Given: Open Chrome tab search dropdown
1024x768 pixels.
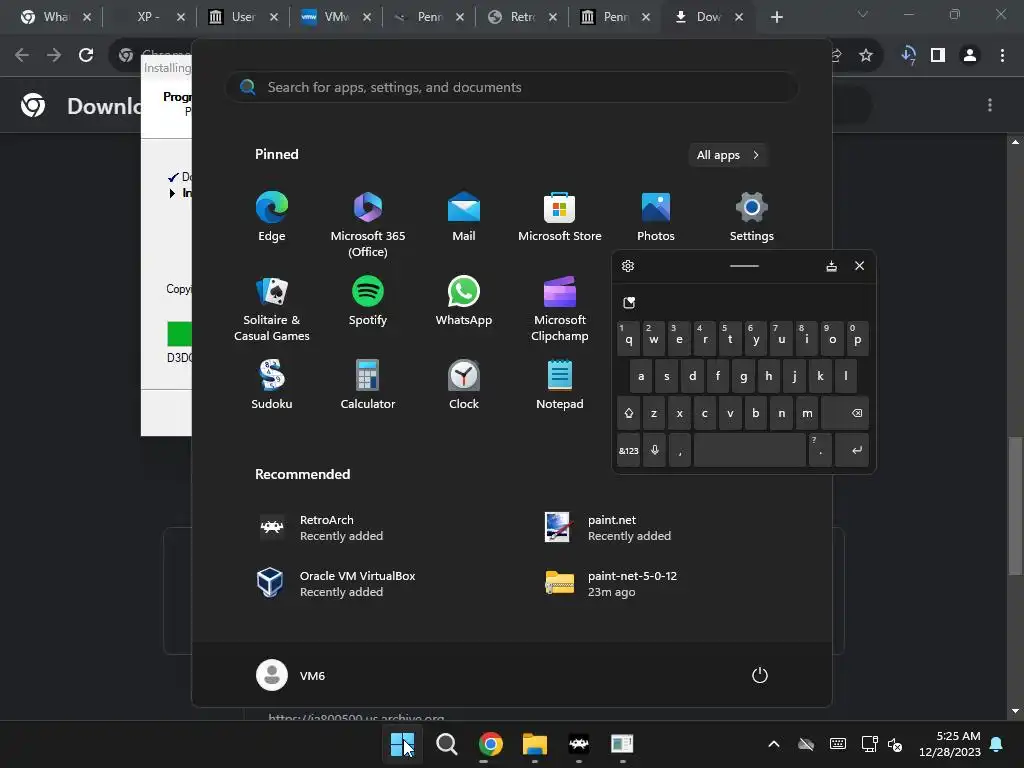Looking at the screenshot, I should point(863,14).
